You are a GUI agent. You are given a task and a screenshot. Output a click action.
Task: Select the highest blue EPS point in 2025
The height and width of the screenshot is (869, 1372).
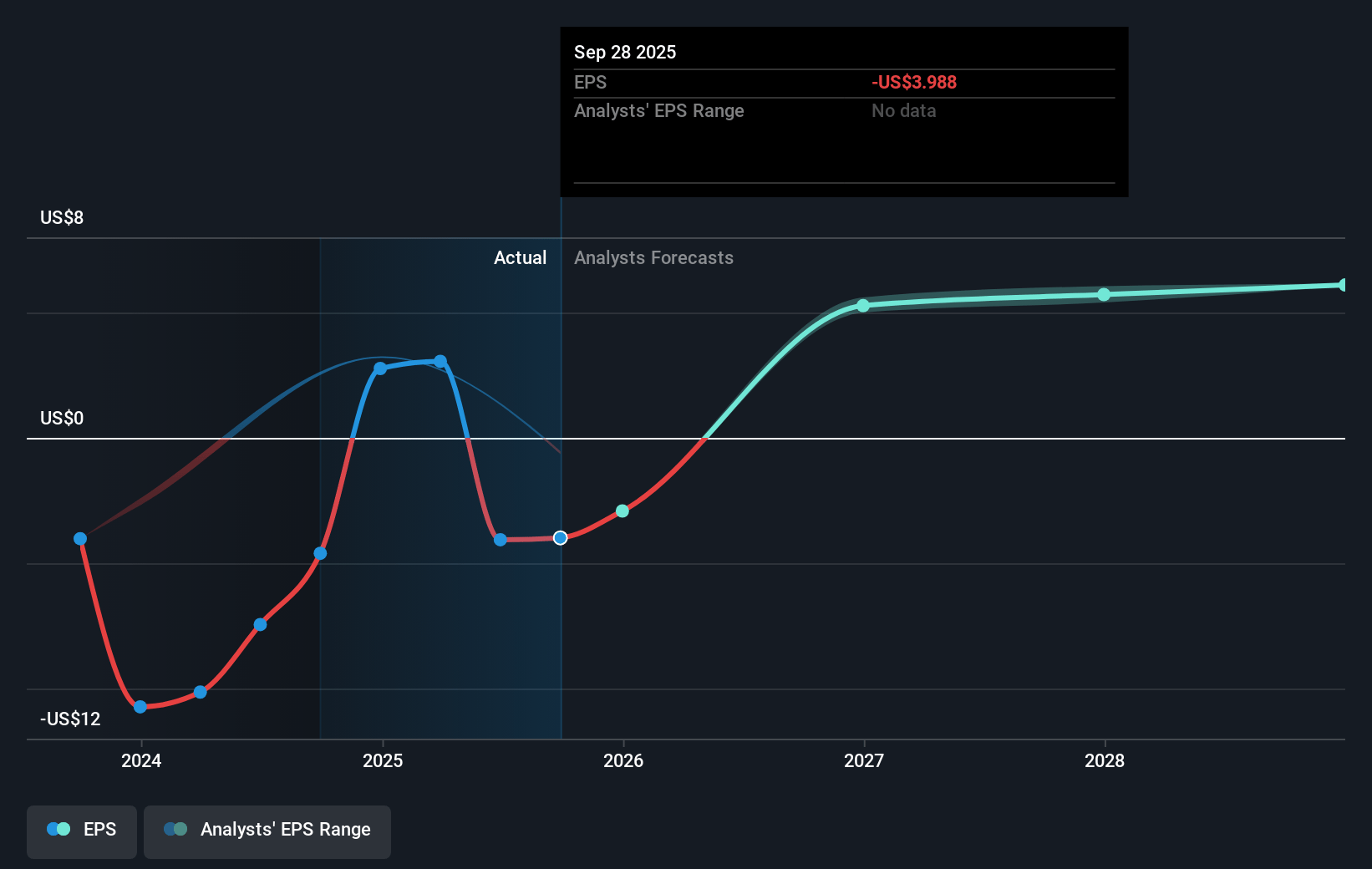(440, 362)
